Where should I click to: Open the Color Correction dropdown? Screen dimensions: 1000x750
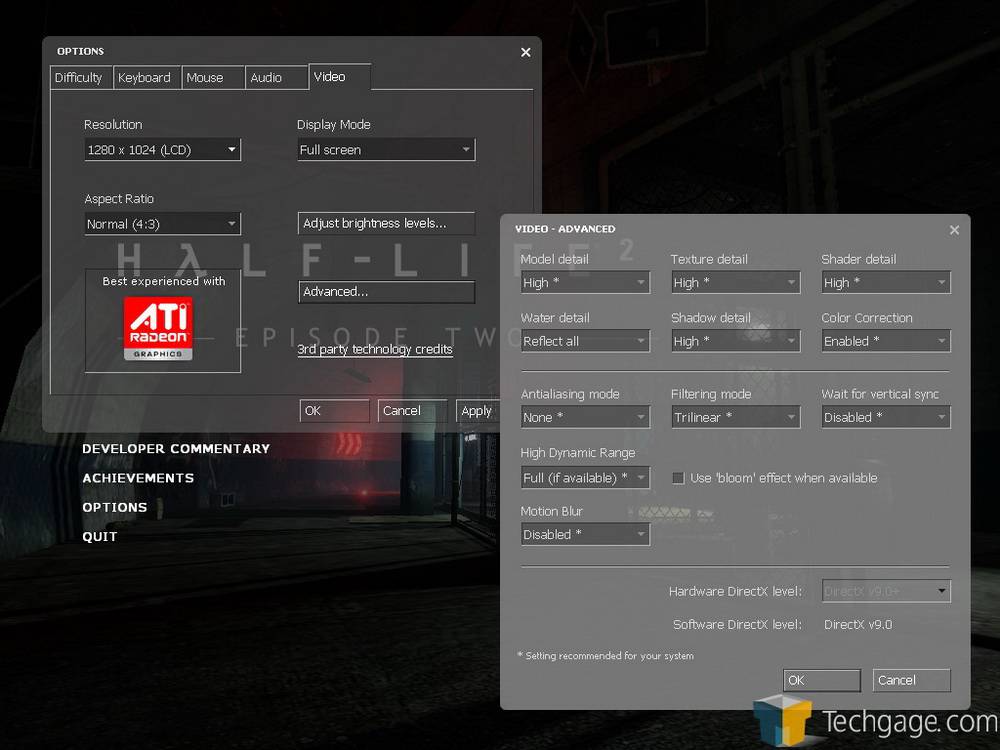point(886,341)
